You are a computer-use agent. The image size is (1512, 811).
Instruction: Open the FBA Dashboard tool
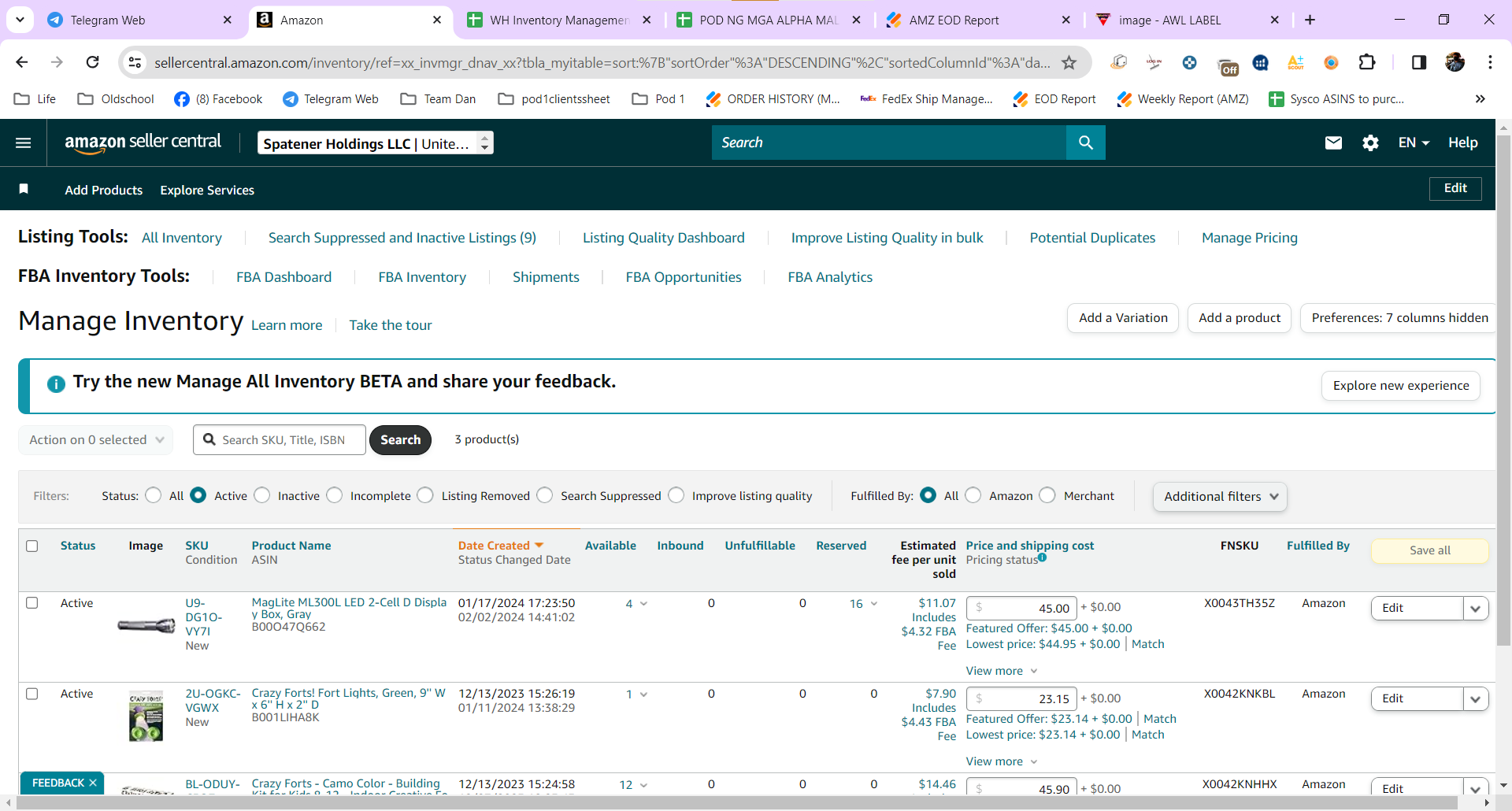(x=284, y=277)
